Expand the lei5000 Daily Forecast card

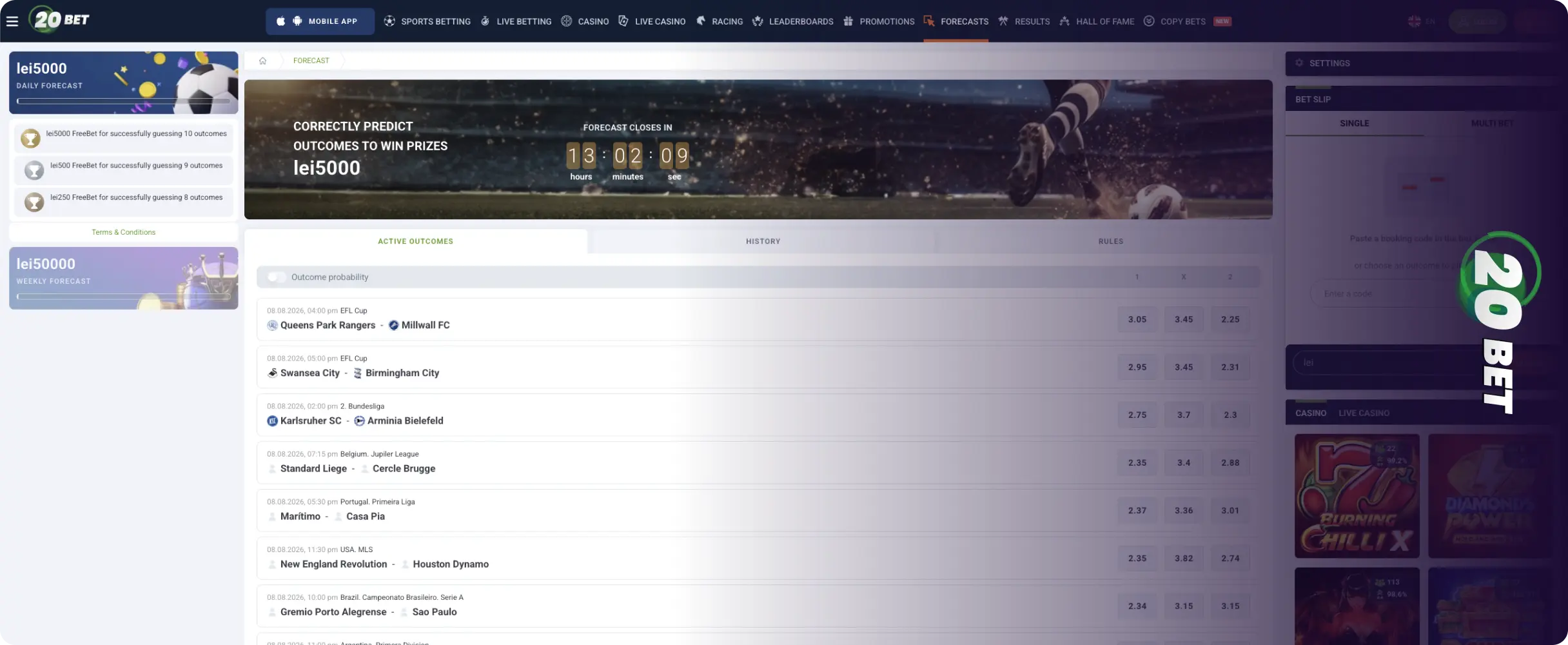tap(124, 83)
